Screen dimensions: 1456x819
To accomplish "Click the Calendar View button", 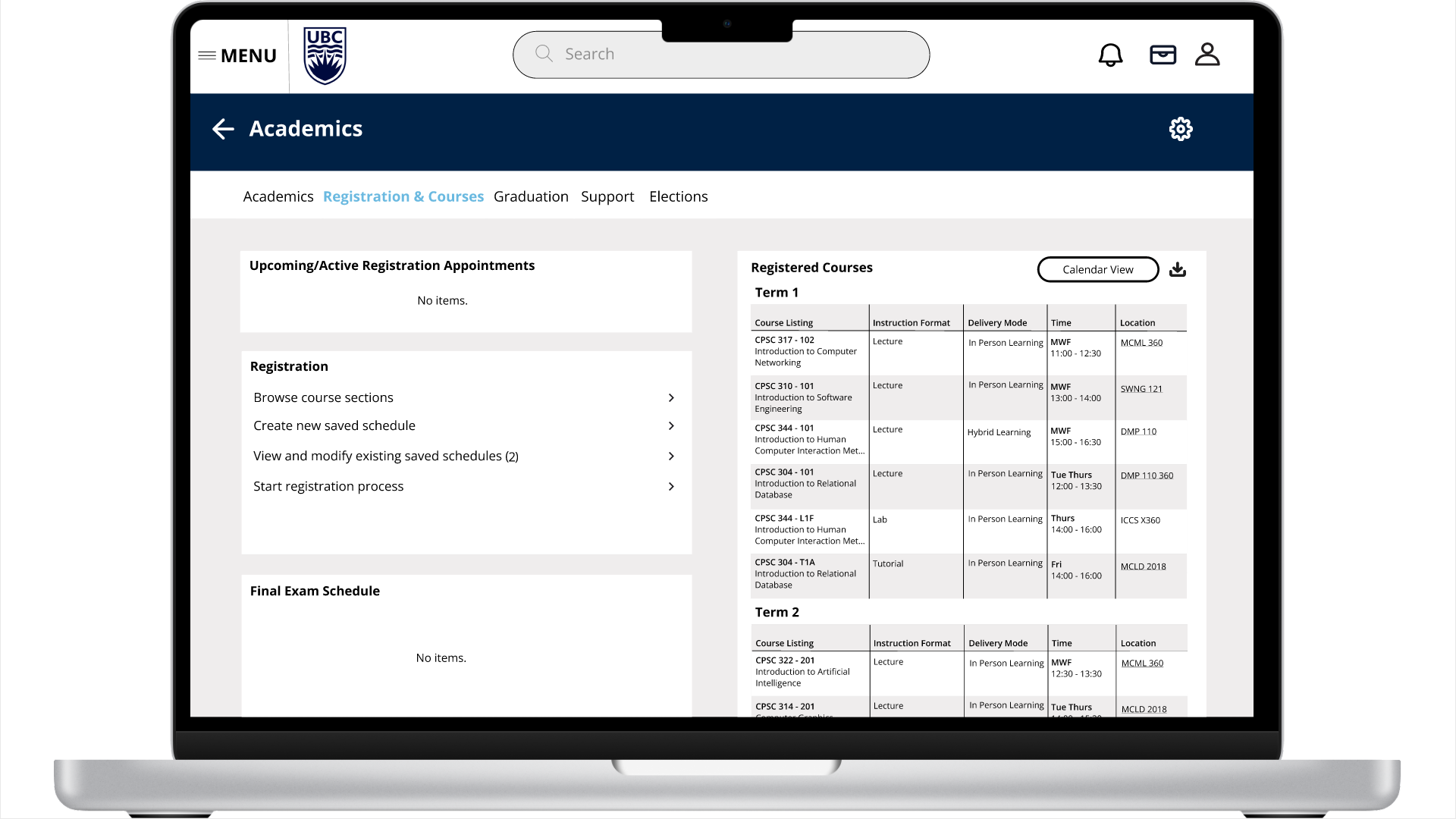I will pos(1097,269).
